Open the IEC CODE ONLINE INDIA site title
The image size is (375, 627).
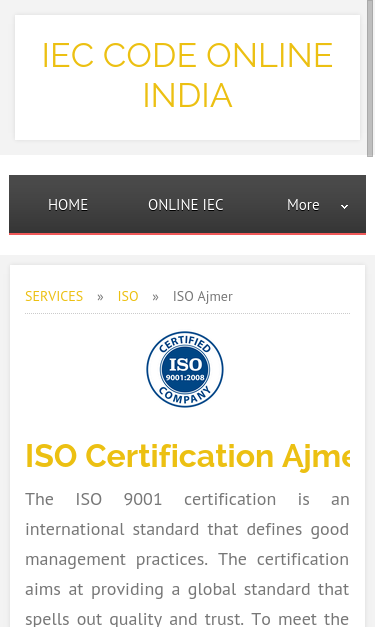187,75
